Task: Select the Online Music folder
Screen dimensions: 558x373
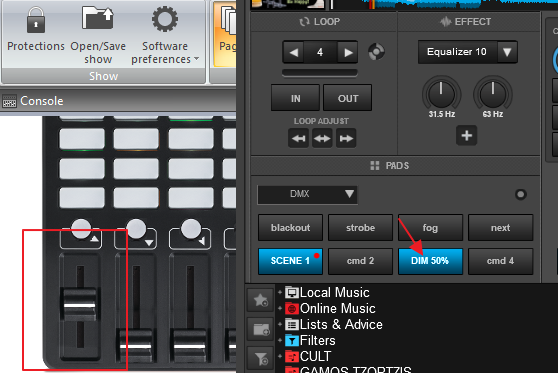Action: point(331,309)
